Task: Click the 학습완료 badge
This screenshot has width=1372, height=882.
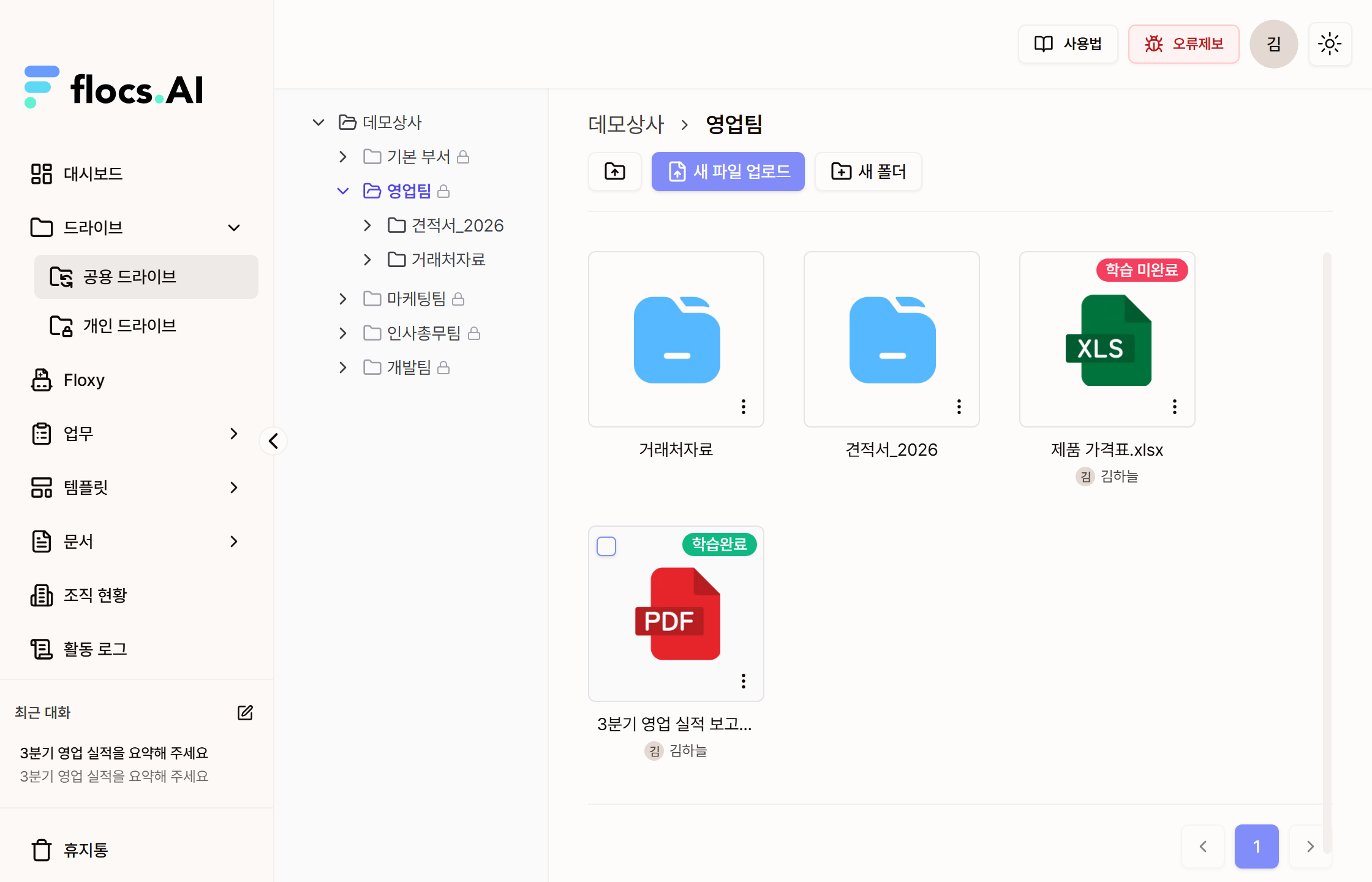Action: coord(720,545)
